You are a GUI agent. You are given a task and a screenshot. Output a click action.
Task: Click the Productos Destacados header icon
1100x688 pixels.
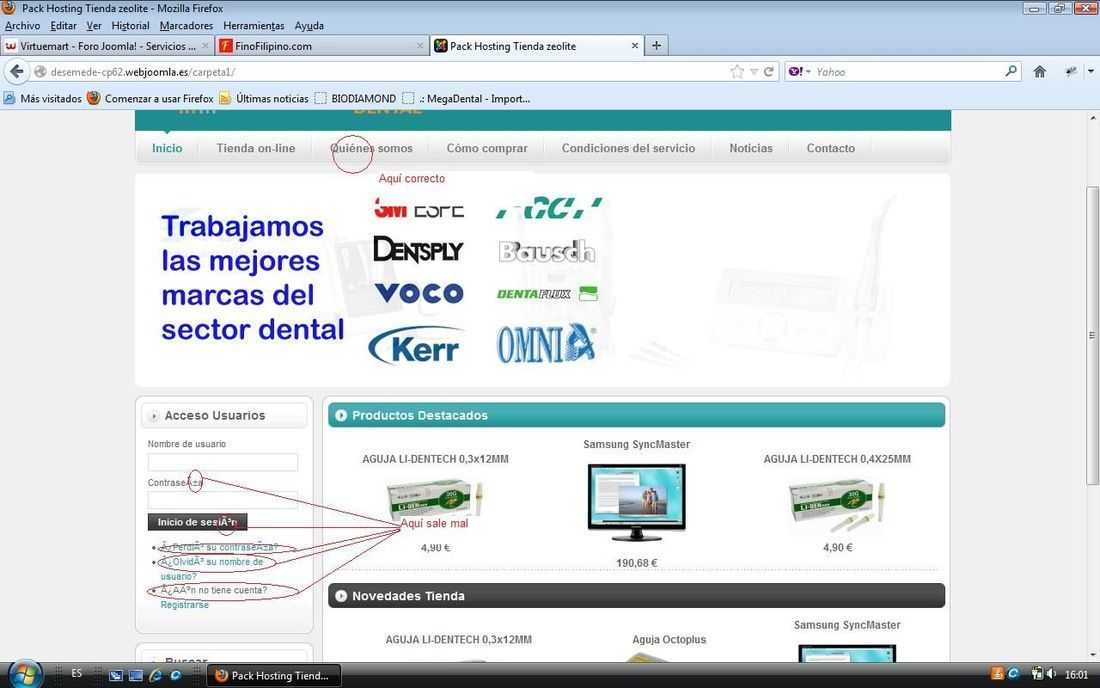341,415
